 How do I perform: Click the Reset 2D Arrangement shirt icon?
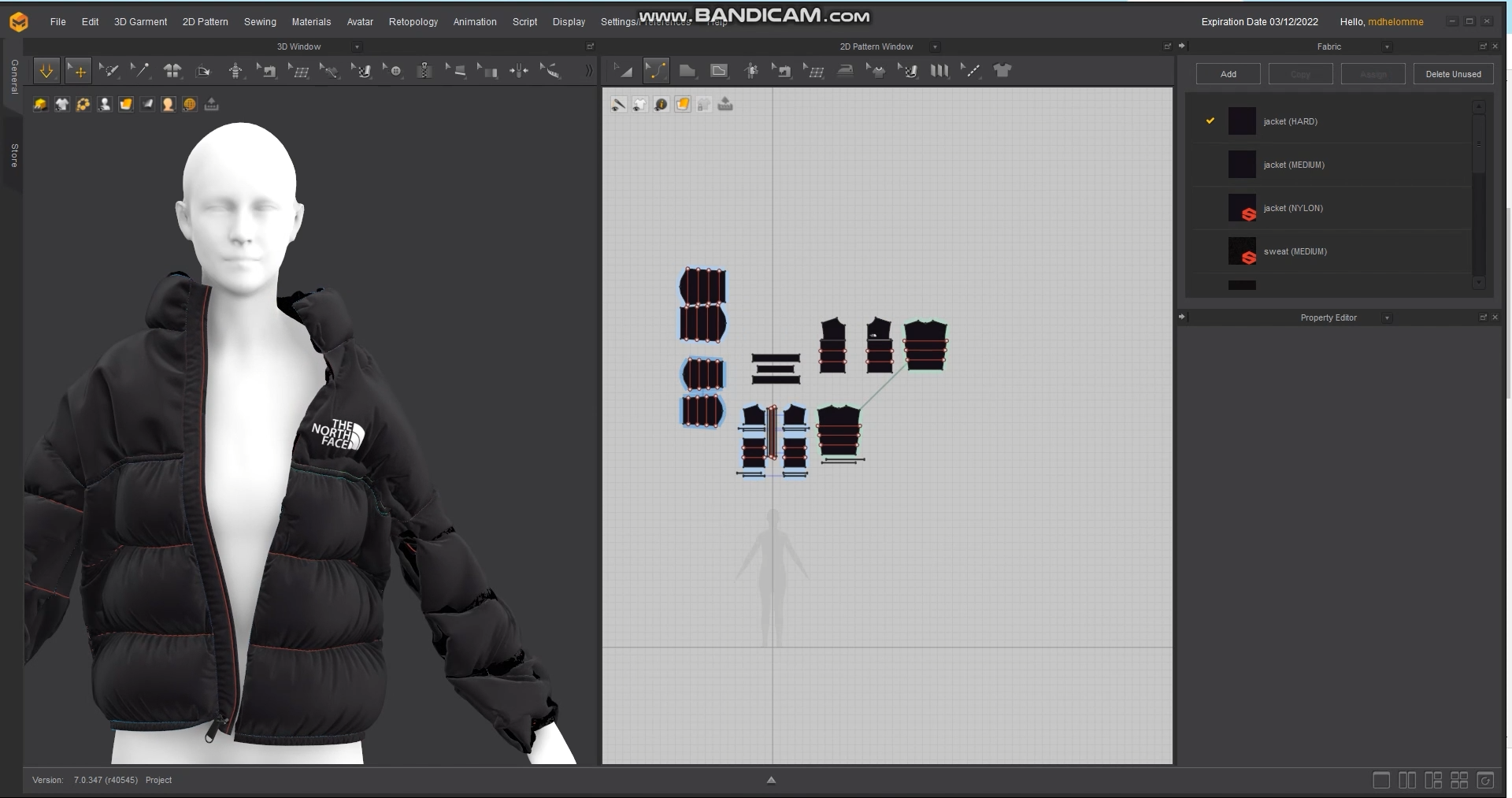172,71
